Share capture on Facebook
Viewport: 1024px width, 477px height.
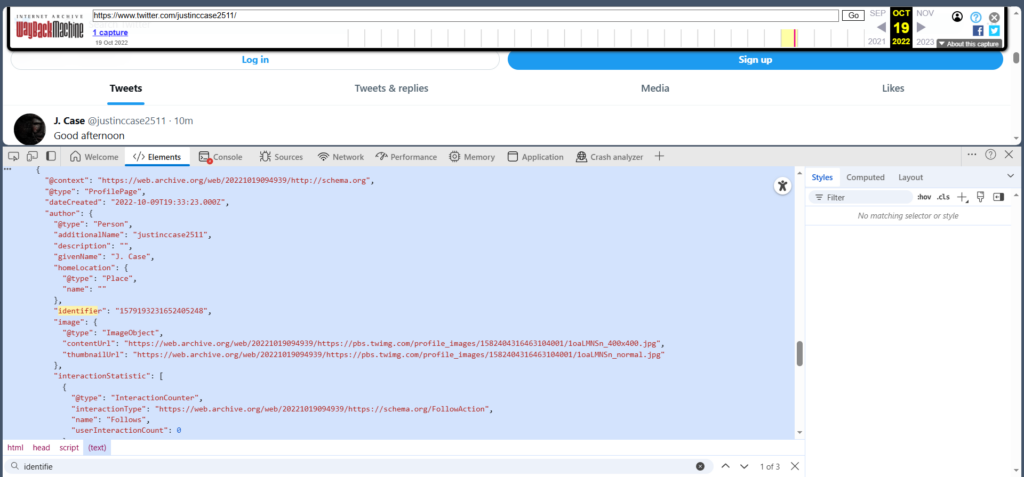coord(978,31)
